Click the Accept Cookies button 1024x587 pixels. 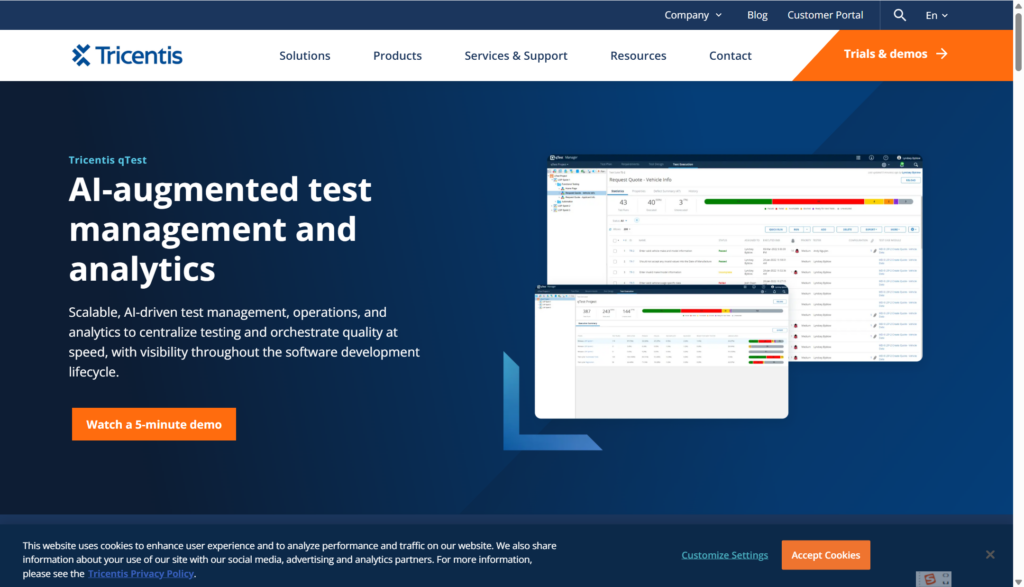click(825, 555)
